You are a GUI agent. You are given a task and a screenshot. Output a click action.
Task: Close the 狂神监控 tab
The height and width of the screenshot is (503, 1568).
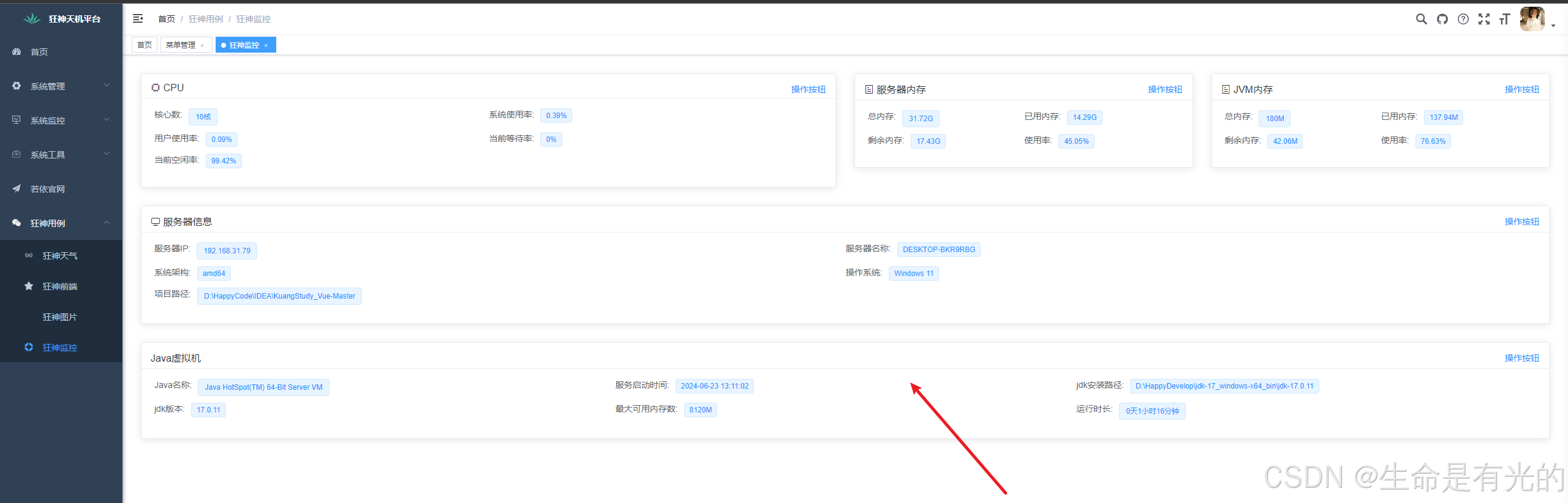pyautogui.click(x=266, y=45)
